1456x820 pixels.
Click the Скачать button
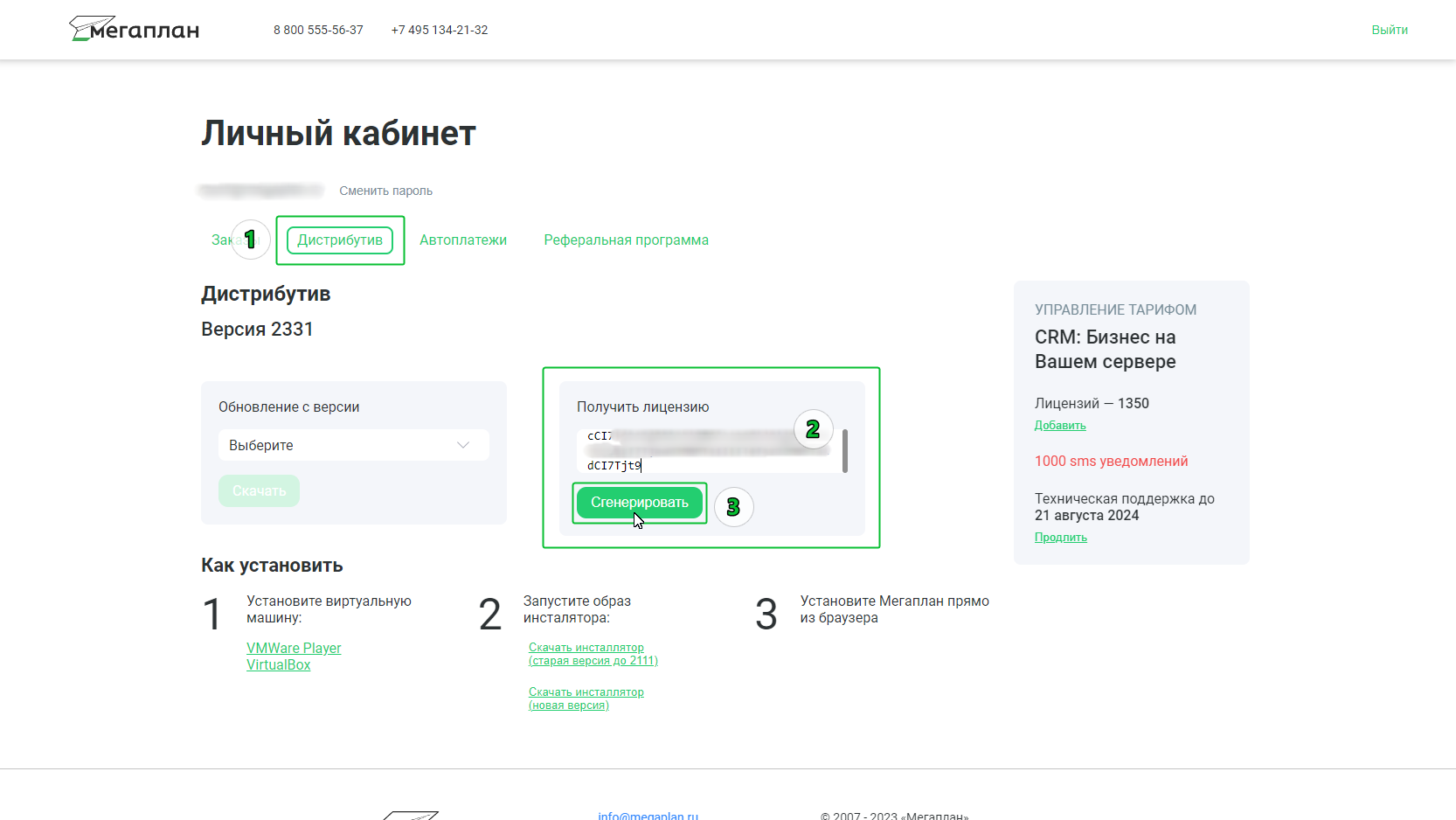[259, 490]
